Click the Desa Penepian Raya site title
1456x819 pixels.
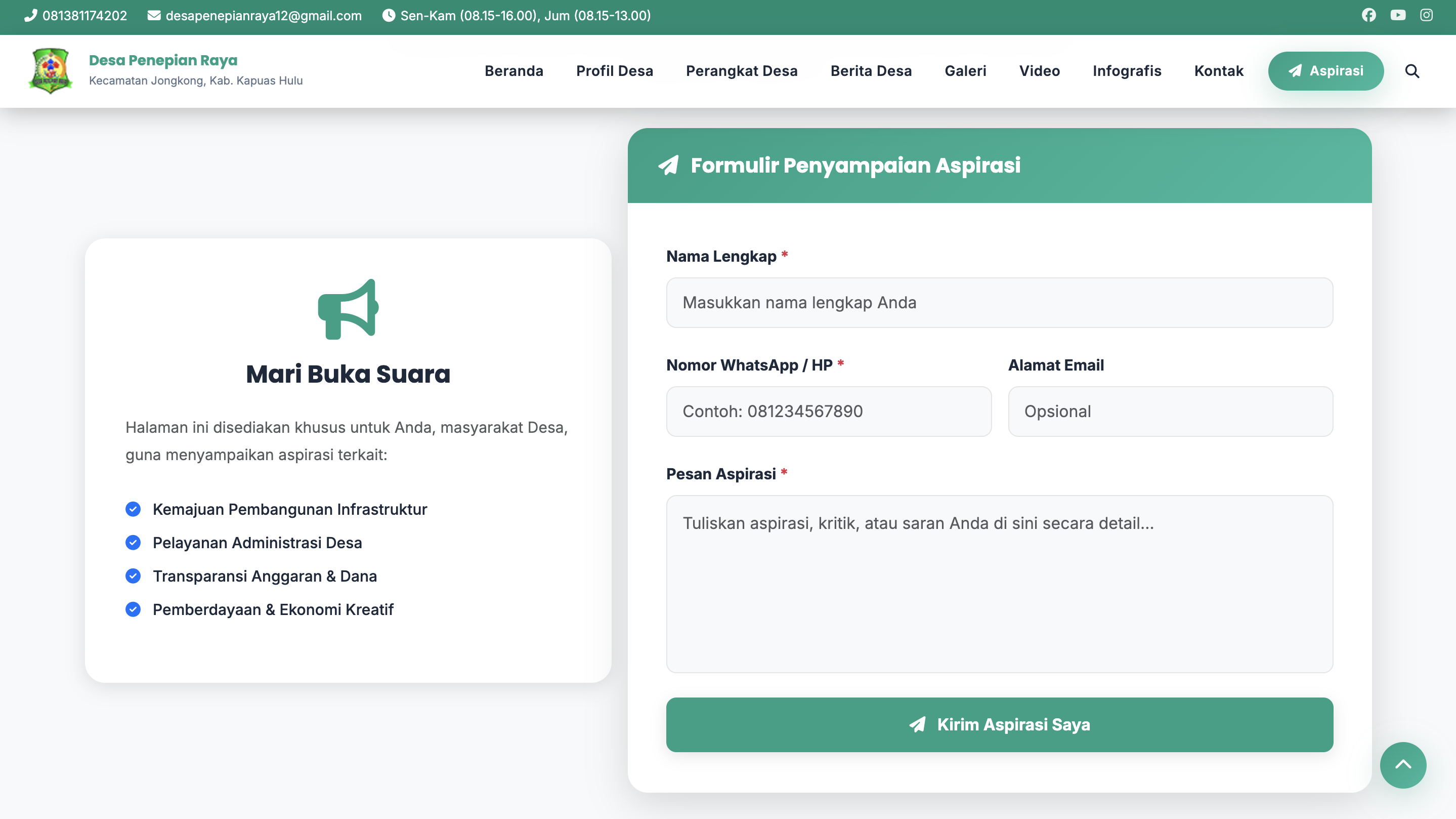pos(163,60)
